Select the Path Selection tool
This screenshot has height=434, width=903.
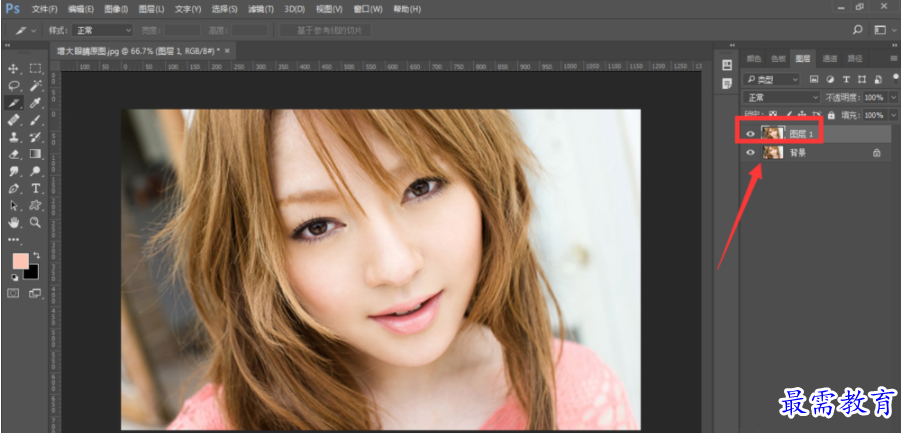[14, 205]
